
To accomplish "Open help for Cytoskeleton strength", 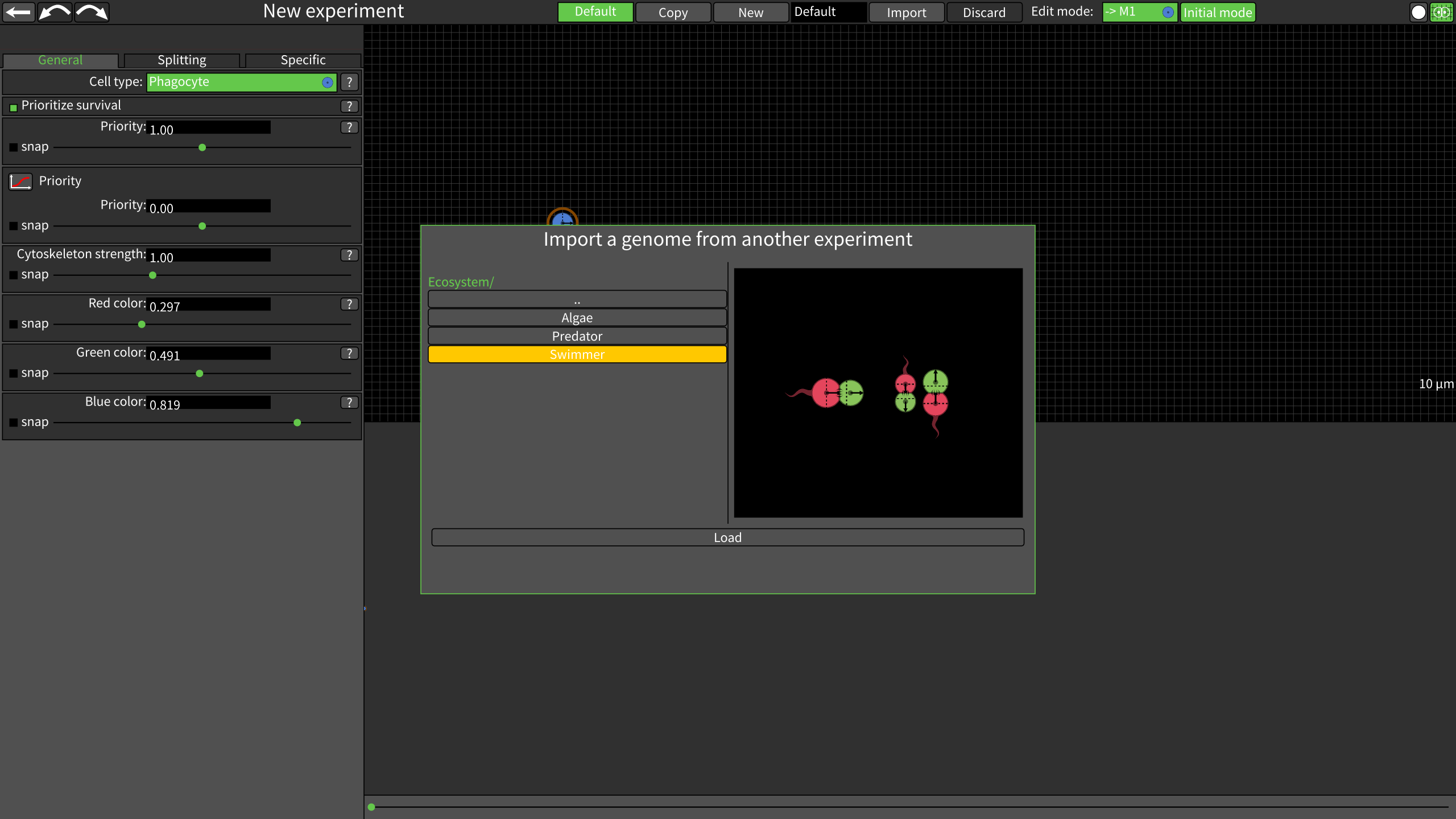I will point(349,255).
